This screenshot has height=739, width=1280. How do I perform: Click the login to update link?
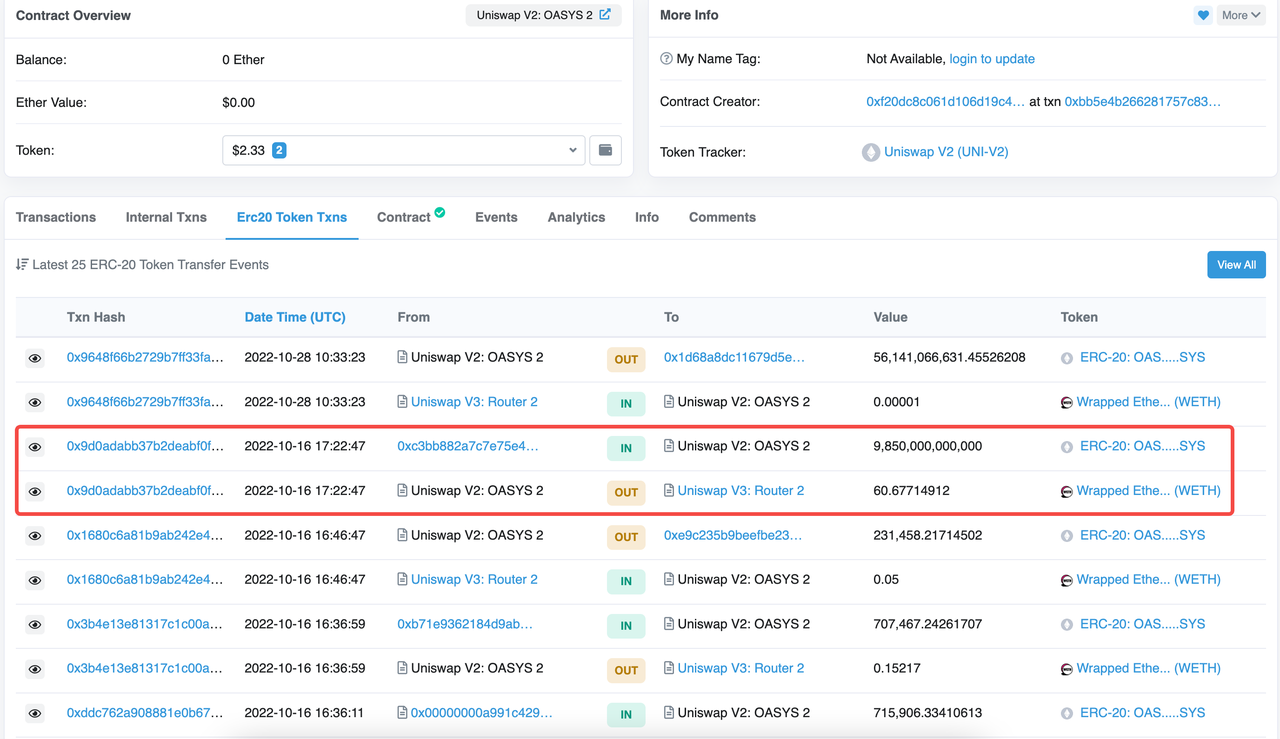pyautogui.click(x=992, y=59)
